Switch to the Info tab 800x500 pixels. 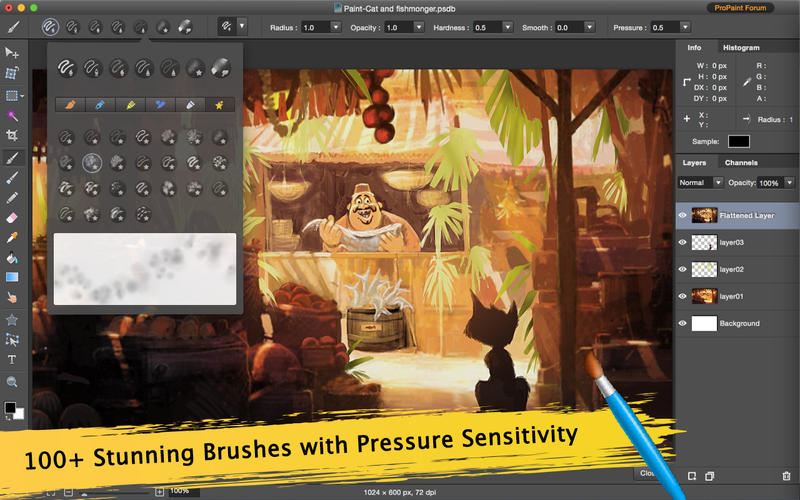(x=694, y=47)
